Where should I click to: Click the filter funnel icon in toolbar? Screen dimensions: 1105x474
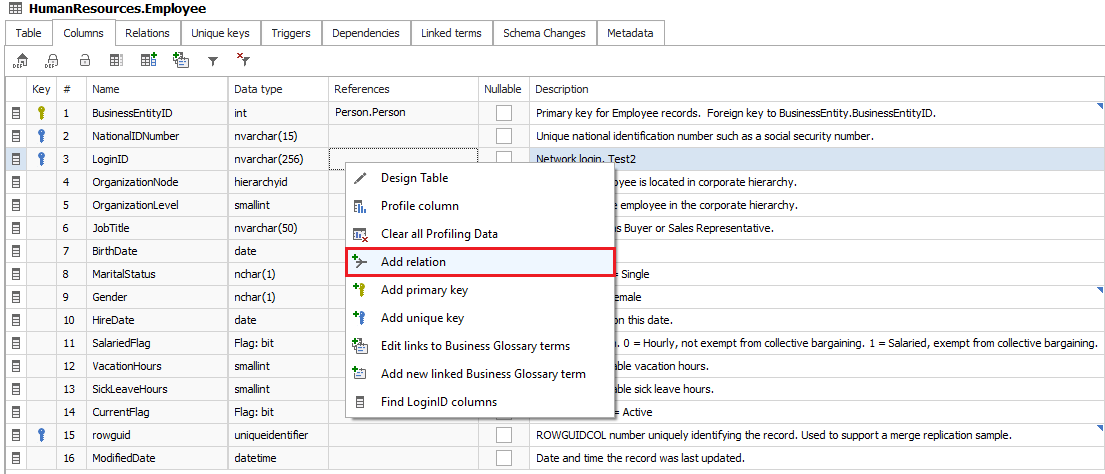pos(212,61)
